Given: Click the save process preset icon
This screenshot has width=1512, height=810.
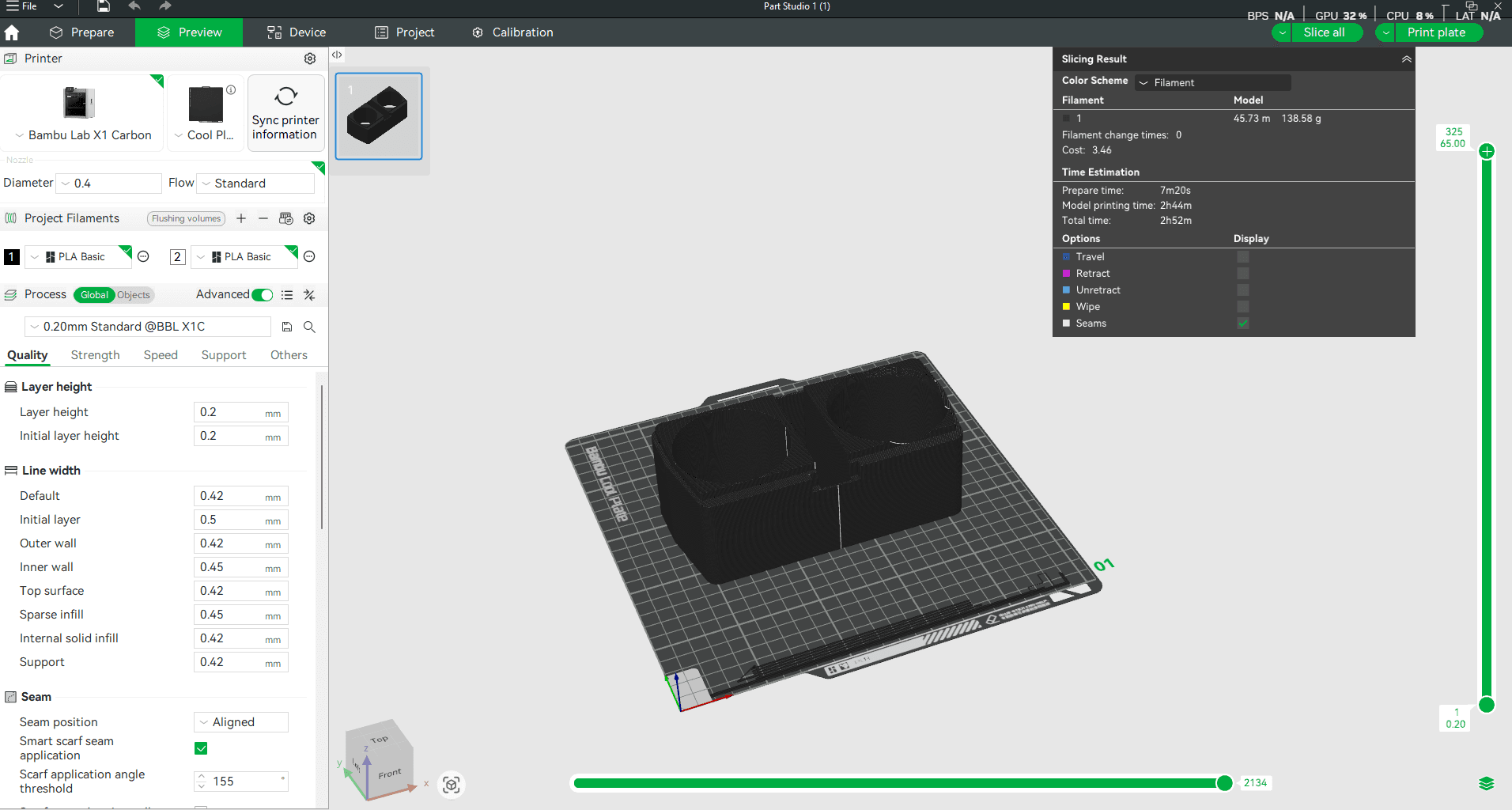Looking at the screenshot, I should point(287,327).
